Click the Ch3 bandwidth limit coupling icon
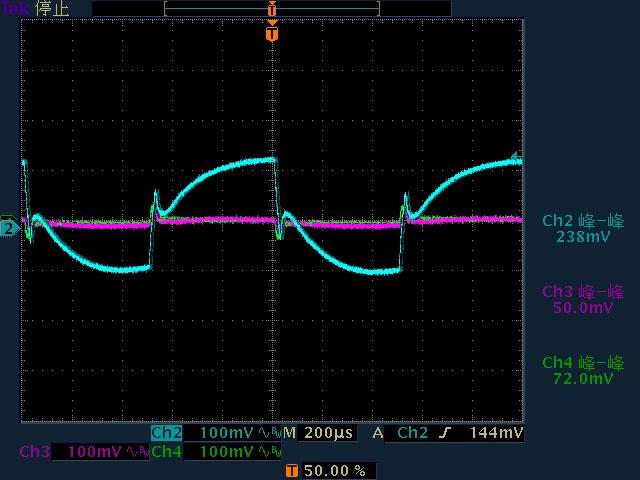Screen dimensions: 640x480 click(138, 452)
